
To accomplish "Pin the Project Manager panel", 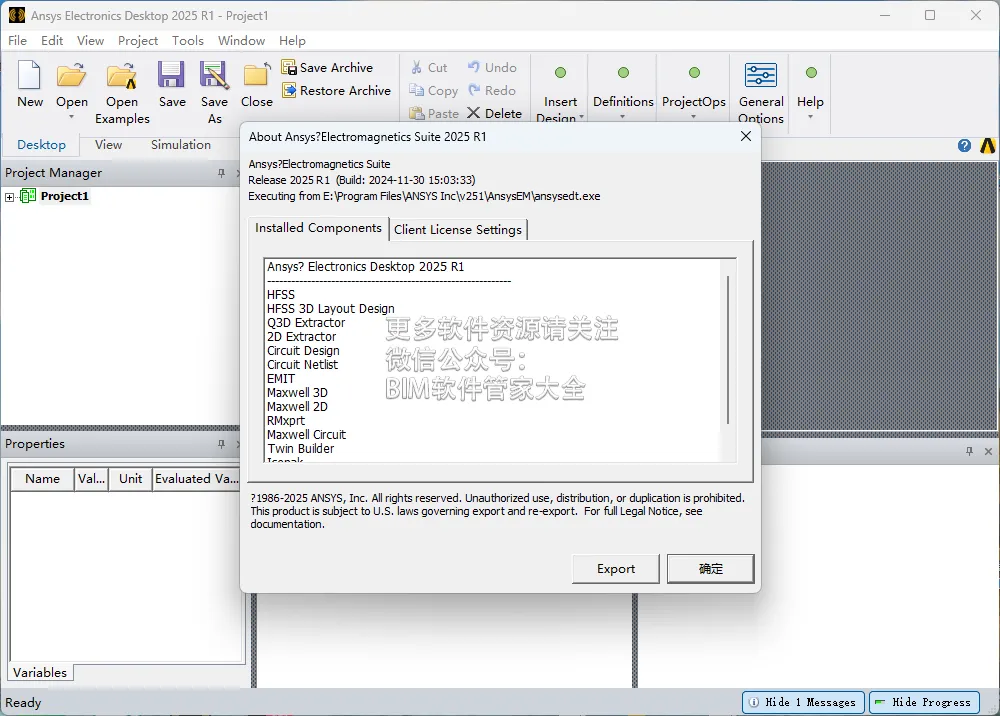I will click(221, 173).
